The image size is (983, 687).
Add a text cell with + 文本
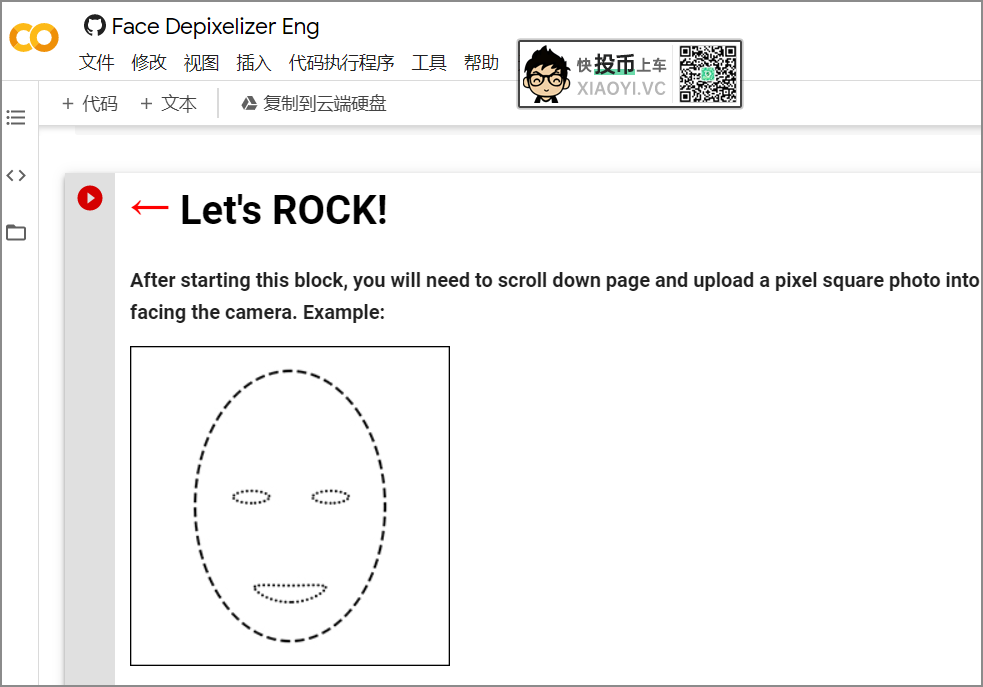(x=169, y=104)
